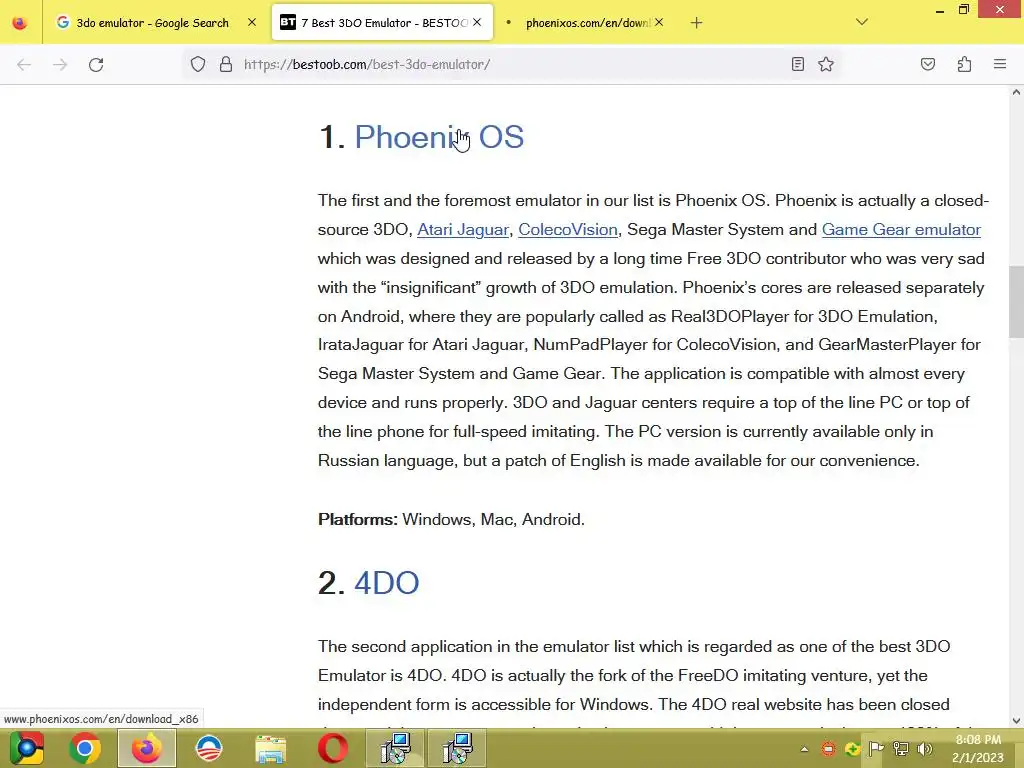Viewport: 1024px width, 768px height.
Task: Go forward one page
Action: pyautogui.click(x=60, y=65)
